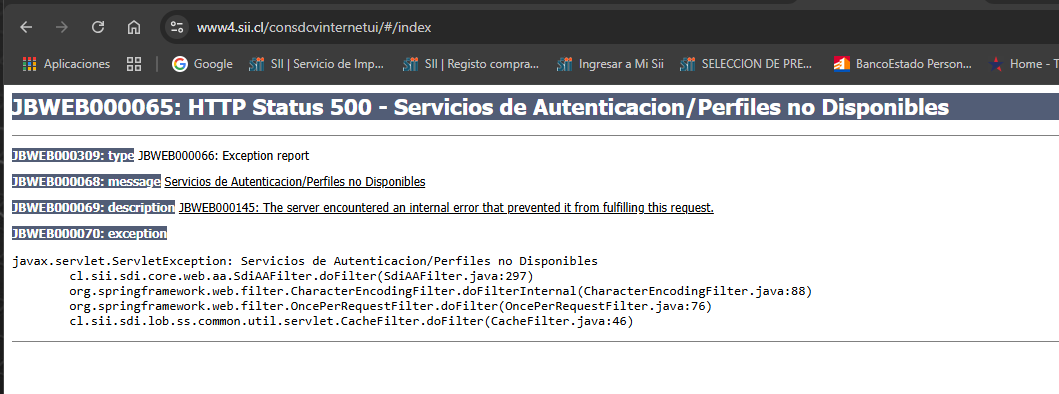Image resolution: width=1059 pixels, height=394 pixels.
Task: Click the CharacterEncodingFilter.doFilterInternal trace line
Action: 440,291
